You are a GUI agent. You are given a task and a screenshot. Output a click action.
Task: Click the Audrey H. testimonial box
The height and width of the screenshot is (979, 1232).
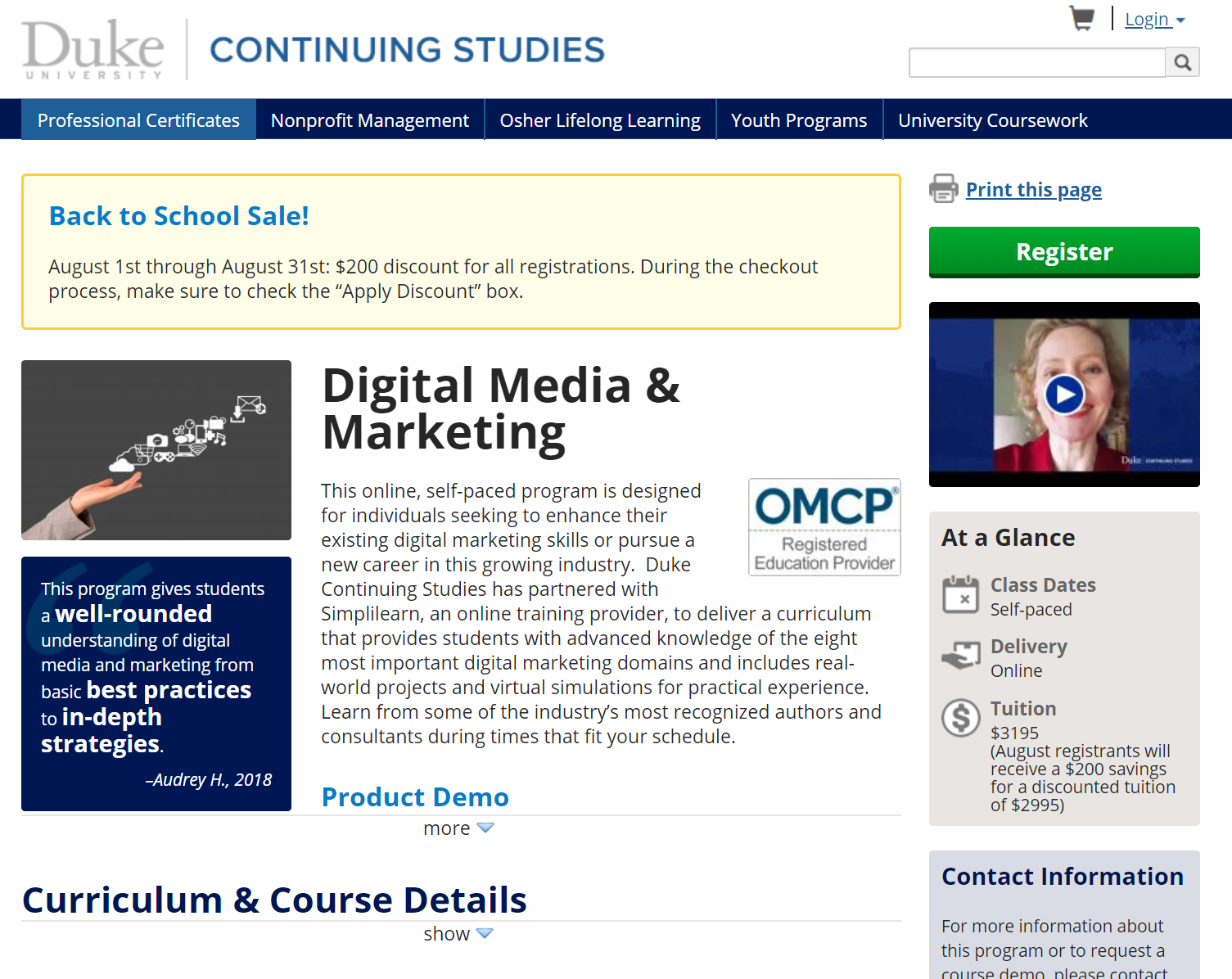pyautogui.click(x=156, y=683)
